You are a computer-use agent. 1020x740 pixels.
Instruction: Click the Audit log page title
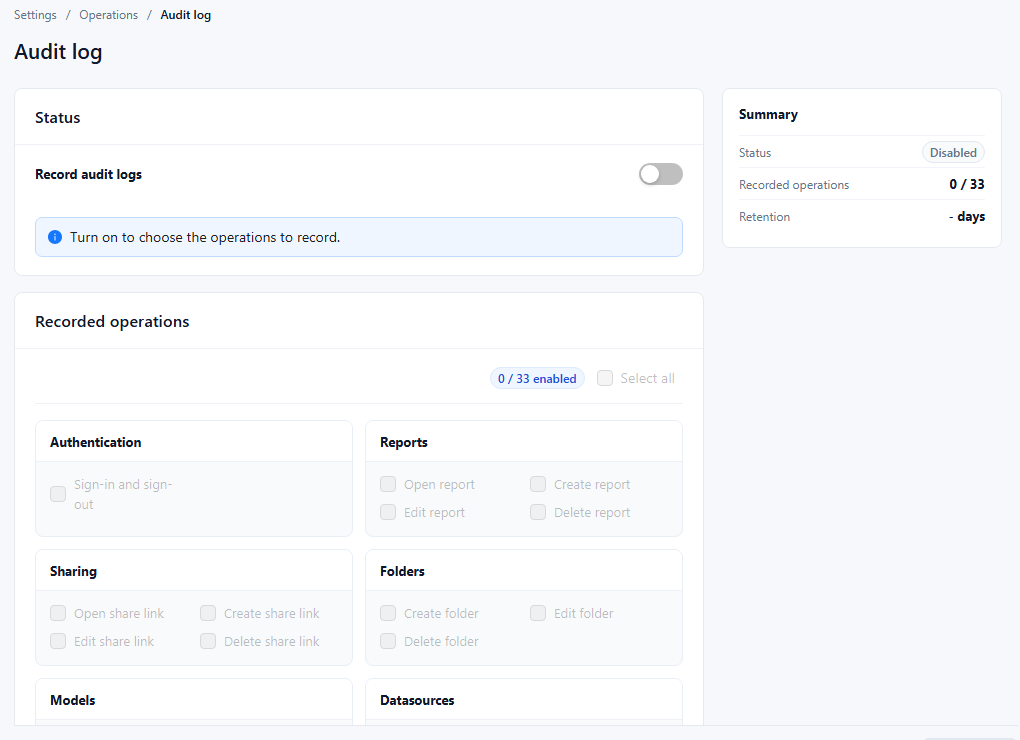[58, 51]
